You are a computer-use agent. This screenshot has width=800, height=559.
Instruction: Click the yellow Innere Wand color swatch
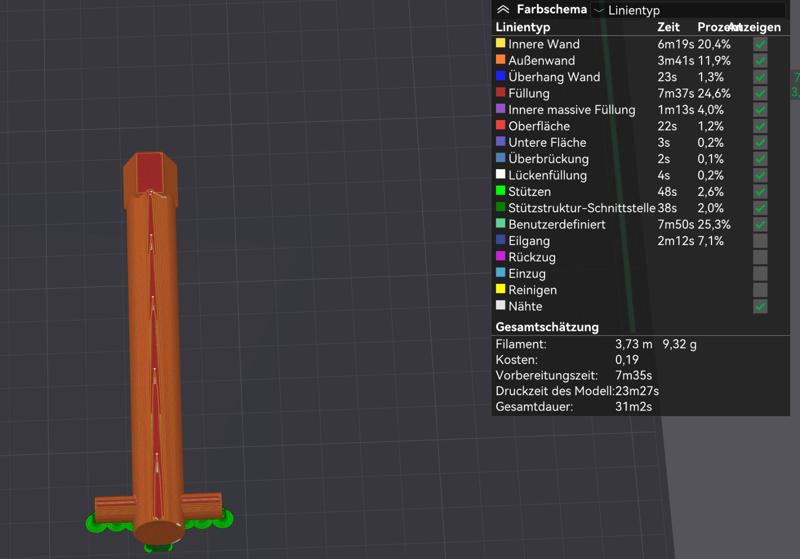click(x=501, y=44)
